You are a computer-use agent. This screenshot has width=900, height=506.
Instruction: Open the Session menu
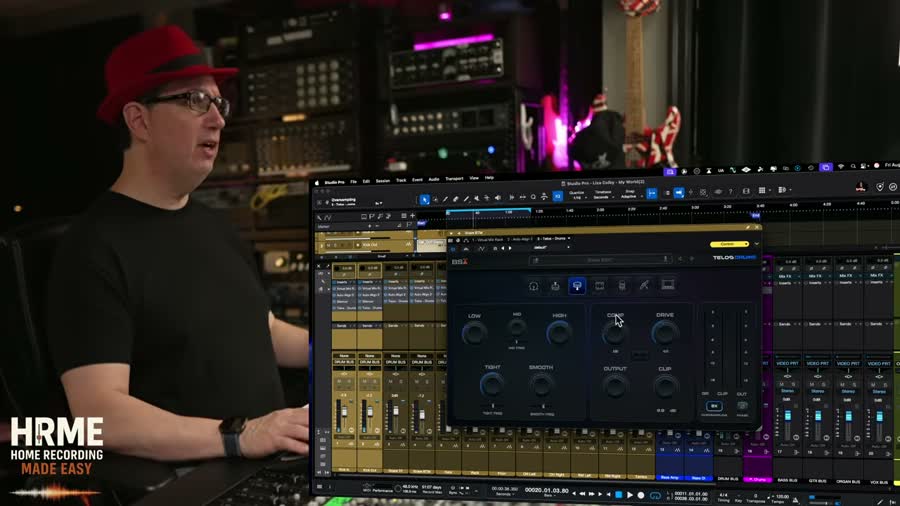point(383,181)
